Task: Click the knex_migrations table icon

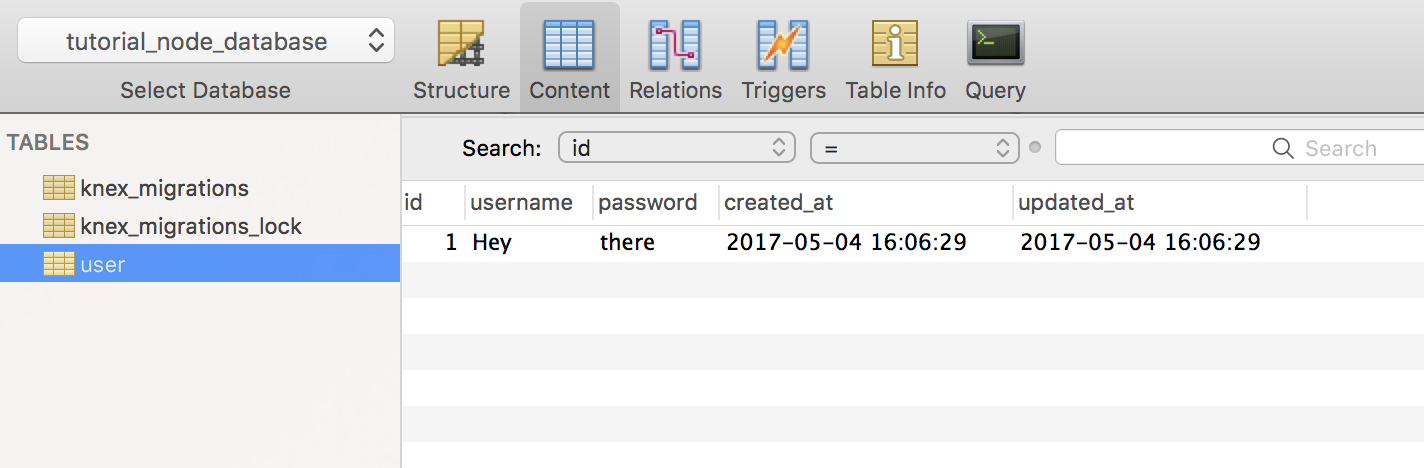Action: [x=59, y=187]
